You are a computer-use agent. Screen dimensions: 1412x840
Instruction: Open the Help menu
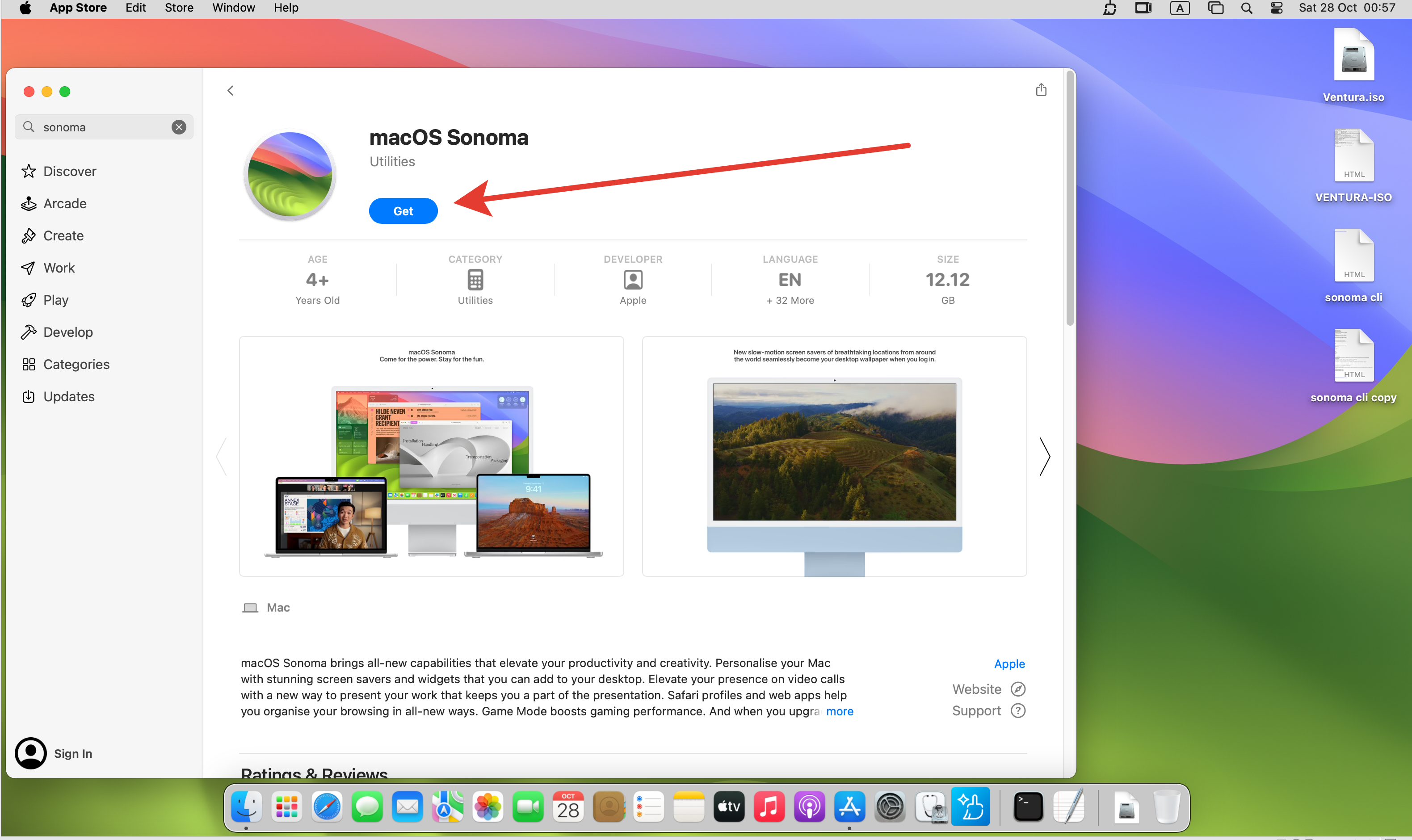tap(286, 8)
